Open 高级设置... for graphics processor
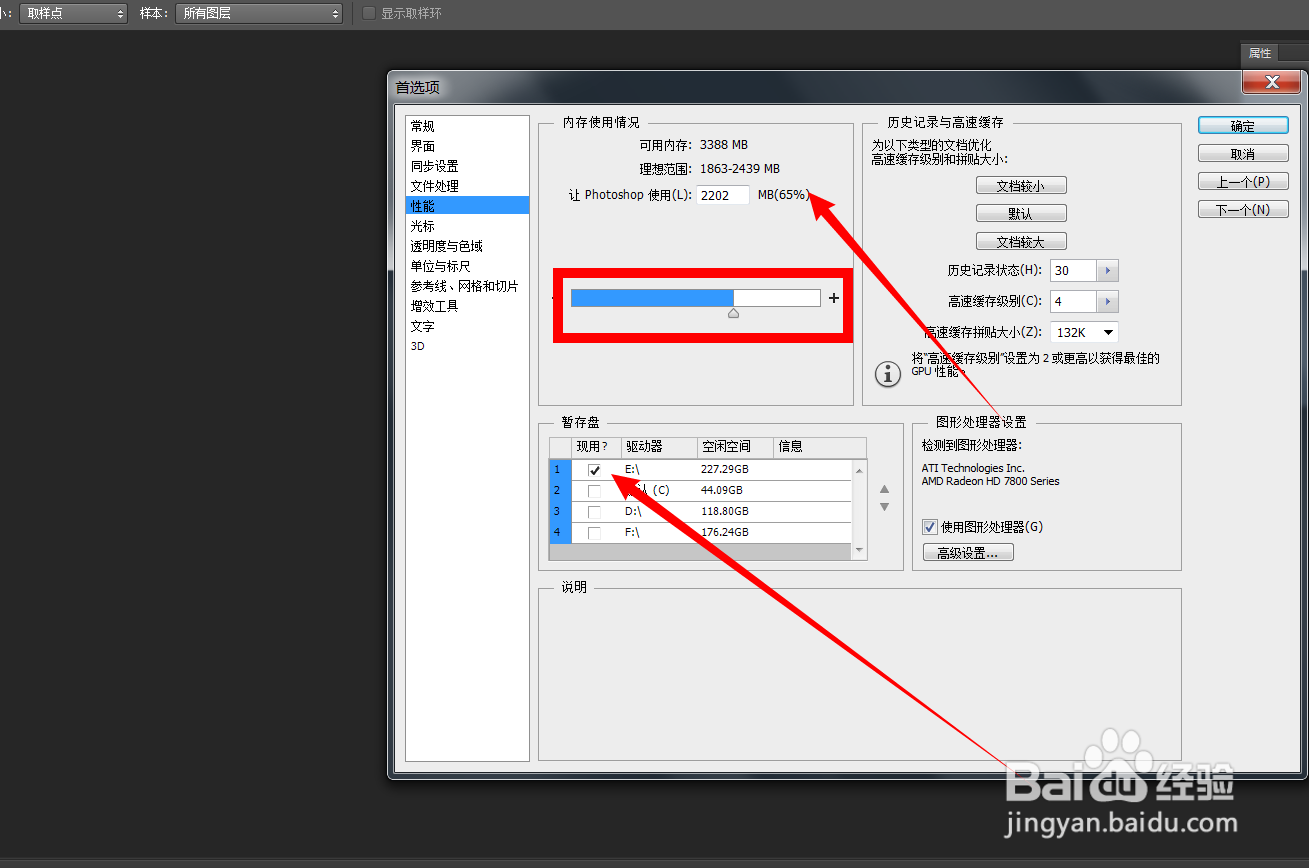Screen dimensions: 1309x868 coord(968,553)
